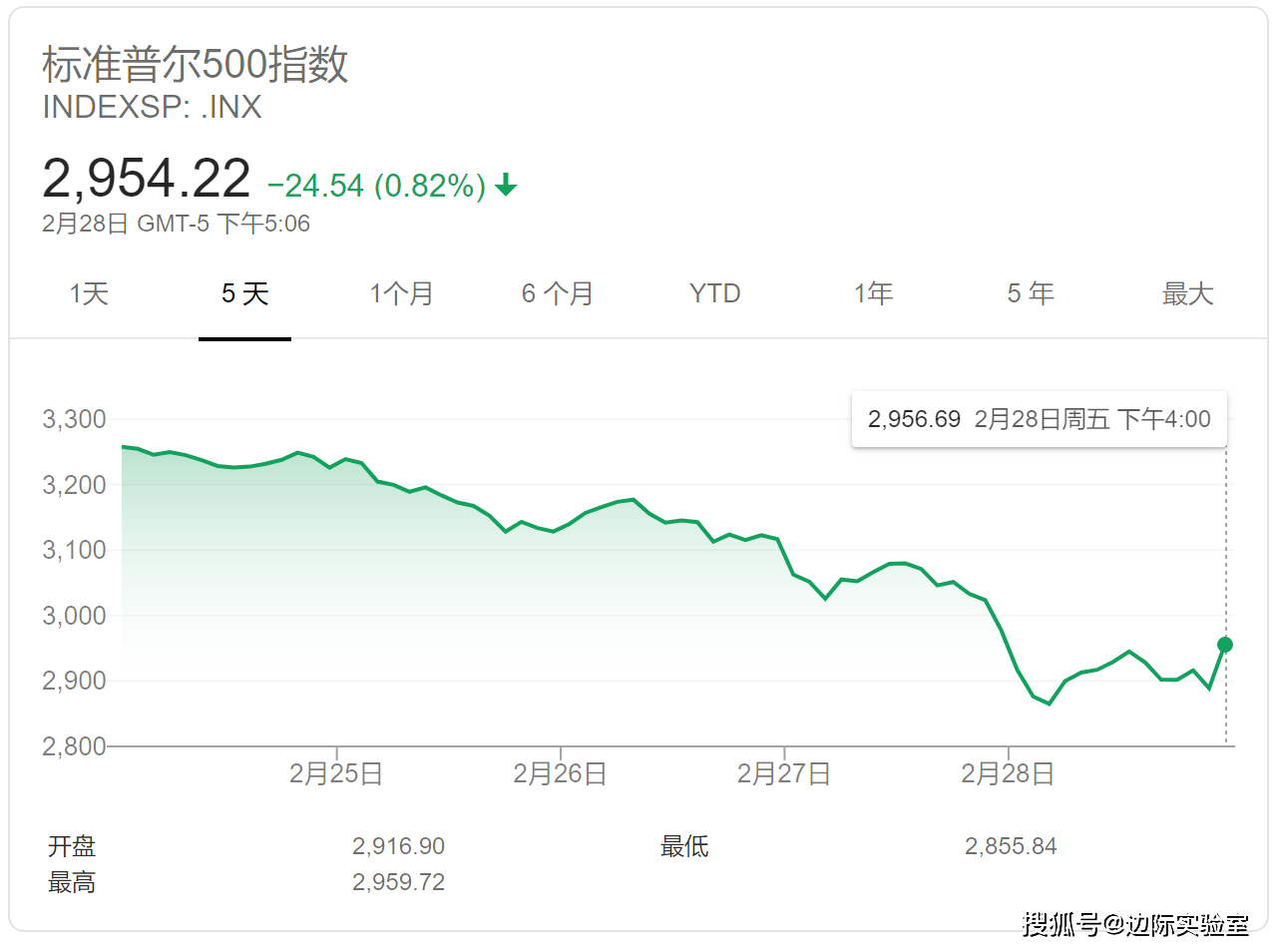The height and width of the screenshot is (952, 1279).
Task: Click the 开盘 label
Action: point(72,846)
